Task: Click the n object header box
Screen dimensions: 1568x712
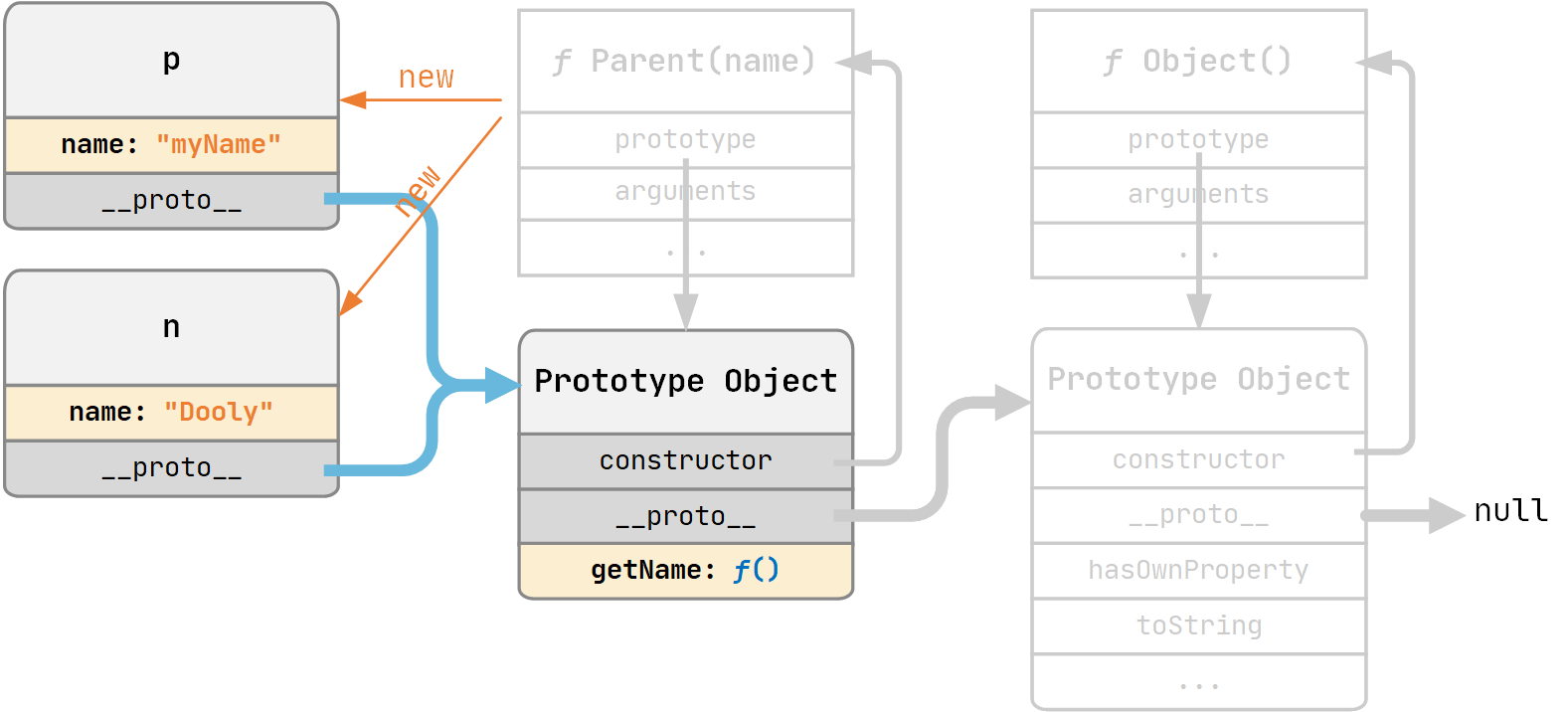Action: click(x=171, y=328)
